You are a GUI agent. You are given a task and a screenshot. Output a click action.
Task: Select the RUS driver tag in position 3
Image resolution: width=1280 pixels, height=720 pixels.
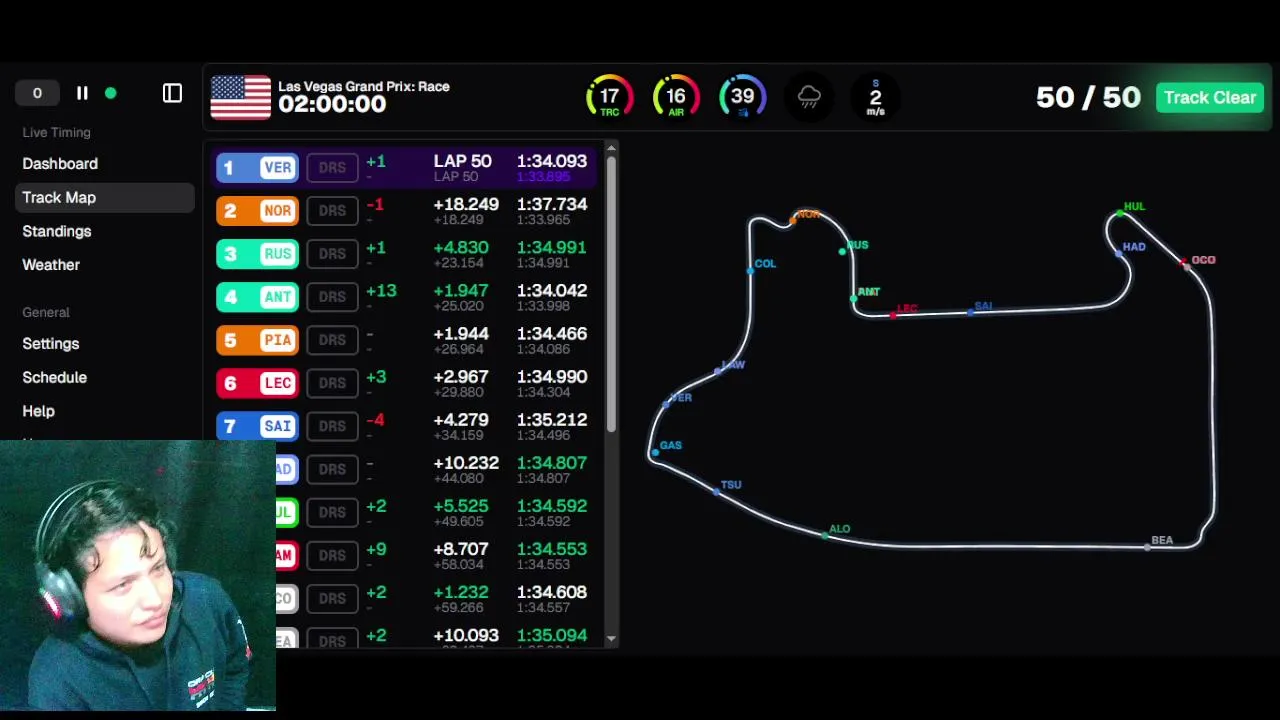tap(257, 254)
